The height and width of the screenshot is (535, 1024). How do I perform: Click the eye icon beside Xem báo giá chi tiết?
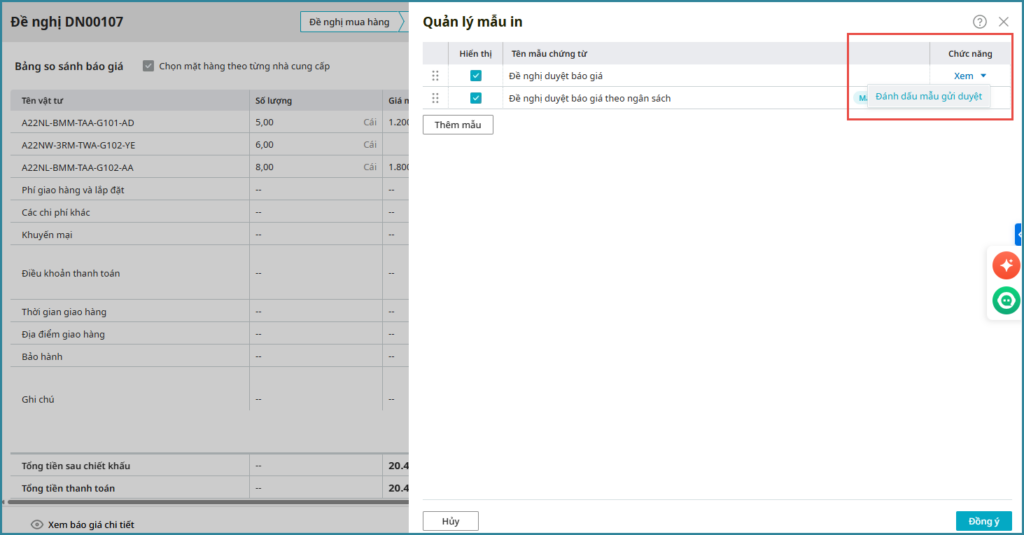[37, 525]
